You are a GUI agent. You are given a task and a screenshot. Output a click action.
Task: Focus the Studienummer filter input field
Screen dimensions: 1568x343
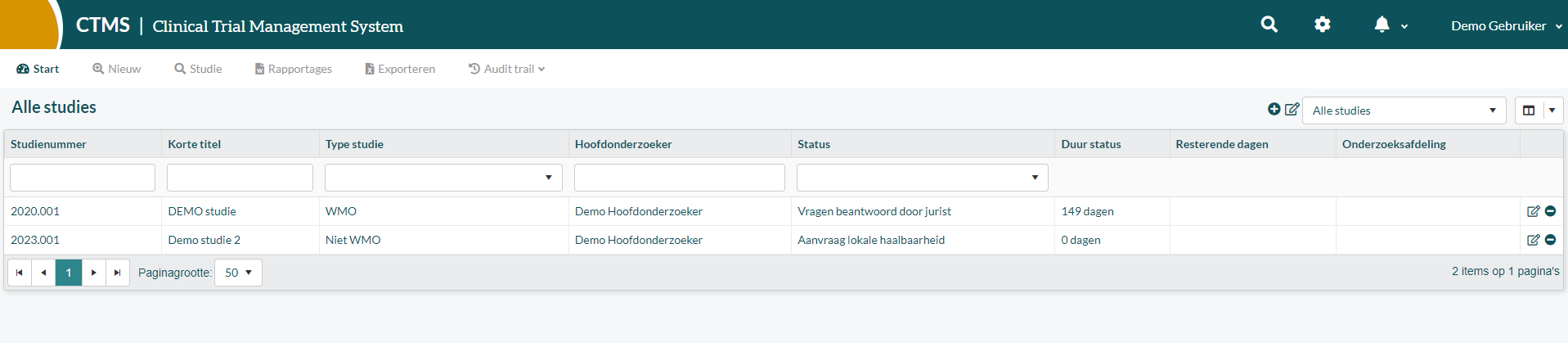(x=83, y=178)
